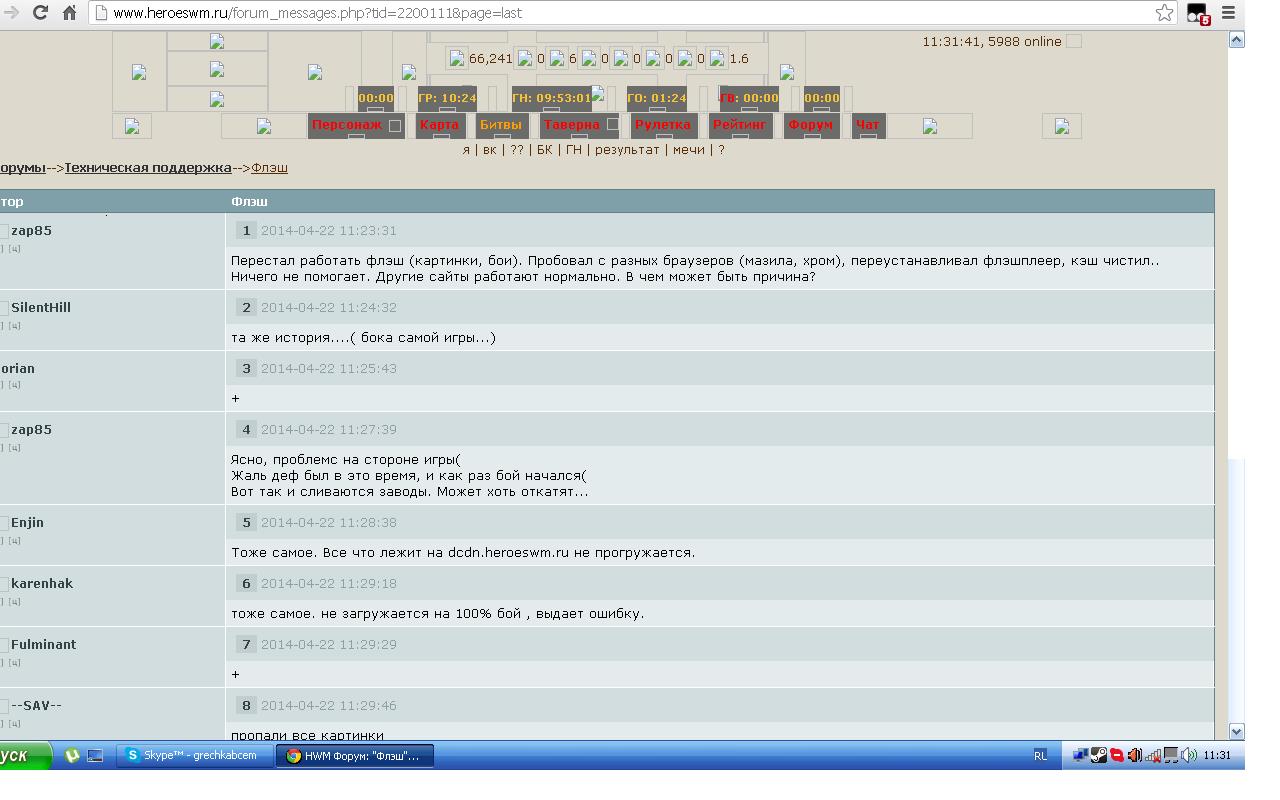Viewport: 1280px width, 800px height.
Task: Open the Chrome menu (three bars)
Action: click(x=1229, y=13)
